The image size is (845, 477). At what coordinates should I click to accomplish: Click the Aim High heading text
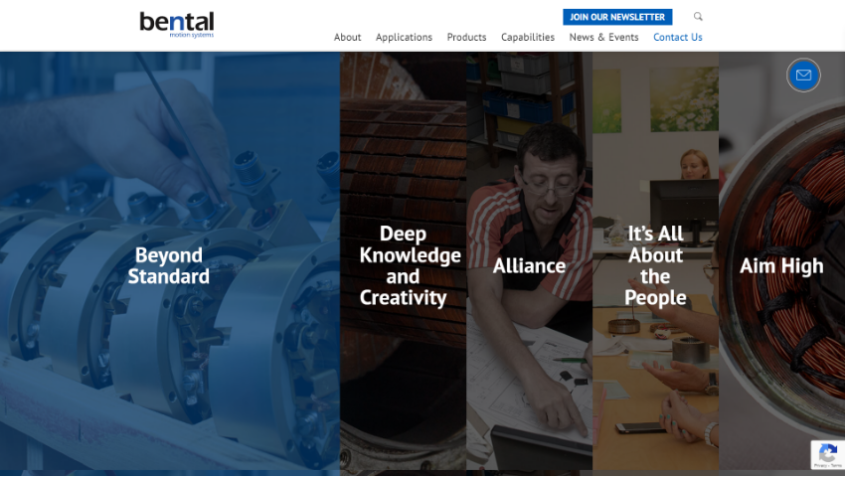[x=781, y=266]
